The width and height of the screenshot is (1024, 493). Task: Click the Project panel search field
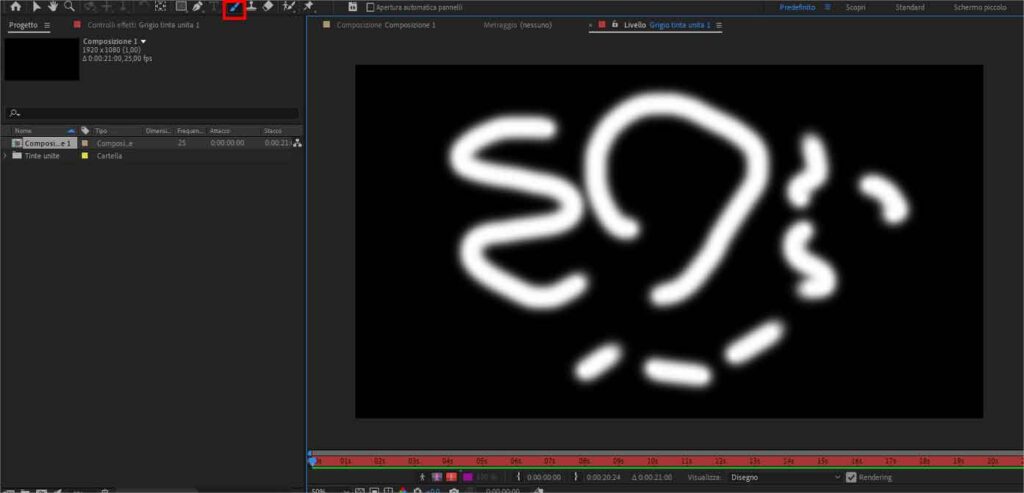pos(152,114)
